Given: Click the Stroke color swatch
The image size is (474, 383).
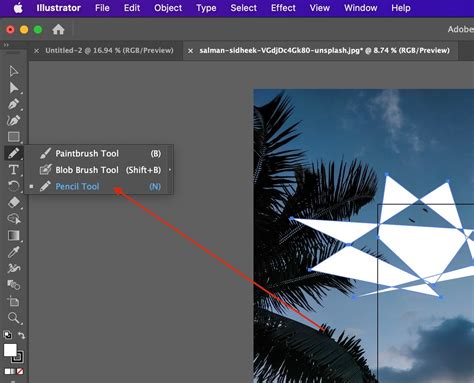Looking at the screenshot, I should pos(19,358).
